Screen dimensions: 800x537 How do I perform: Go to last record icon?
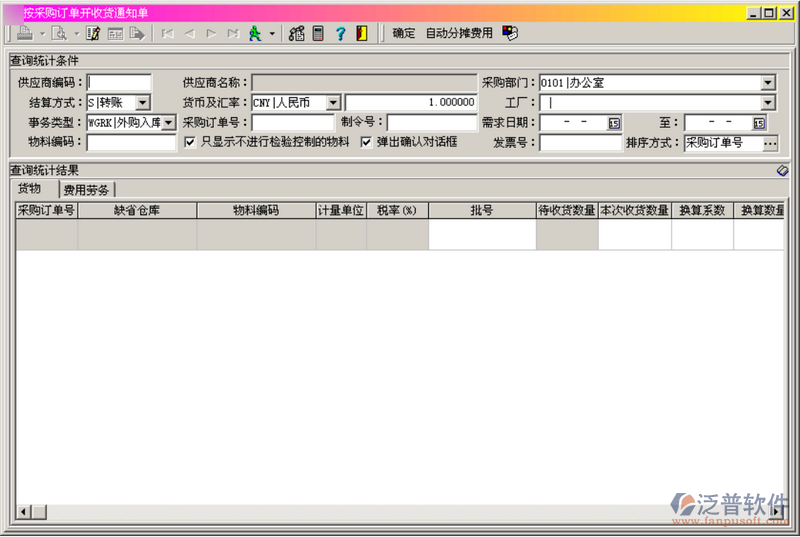pos(233,34)
